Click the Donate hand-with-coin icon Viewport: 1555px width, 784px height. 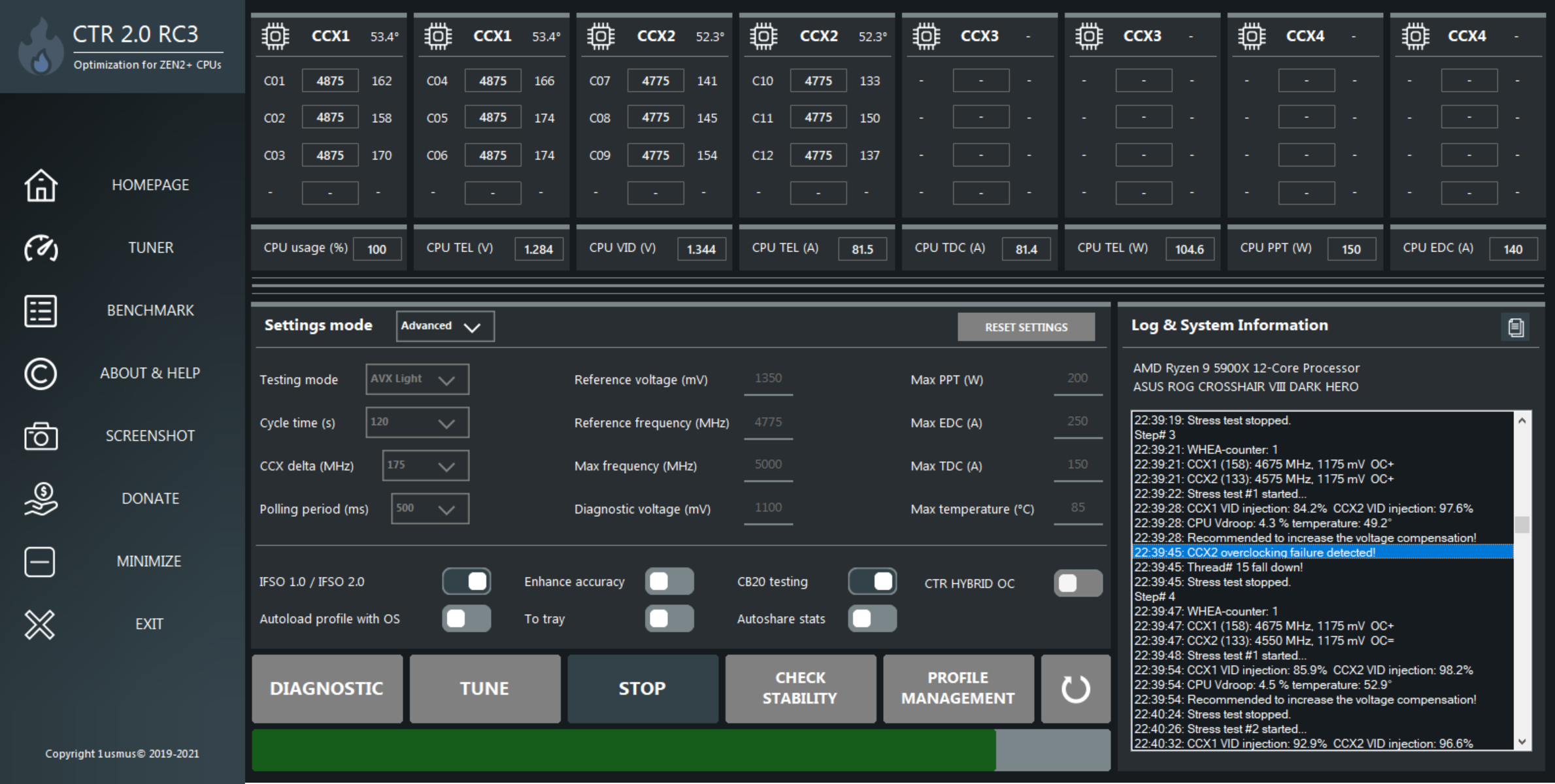pyautogui.click(x=41, y=499)
